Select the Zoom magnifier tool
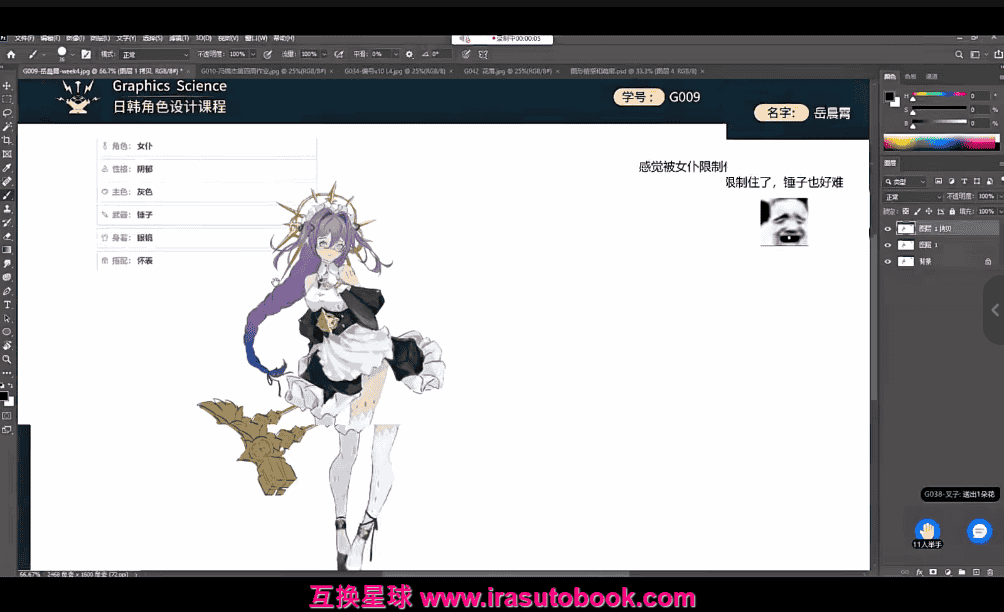The image size is (1004, 612). pyautogui.click(x=7, y=358)
